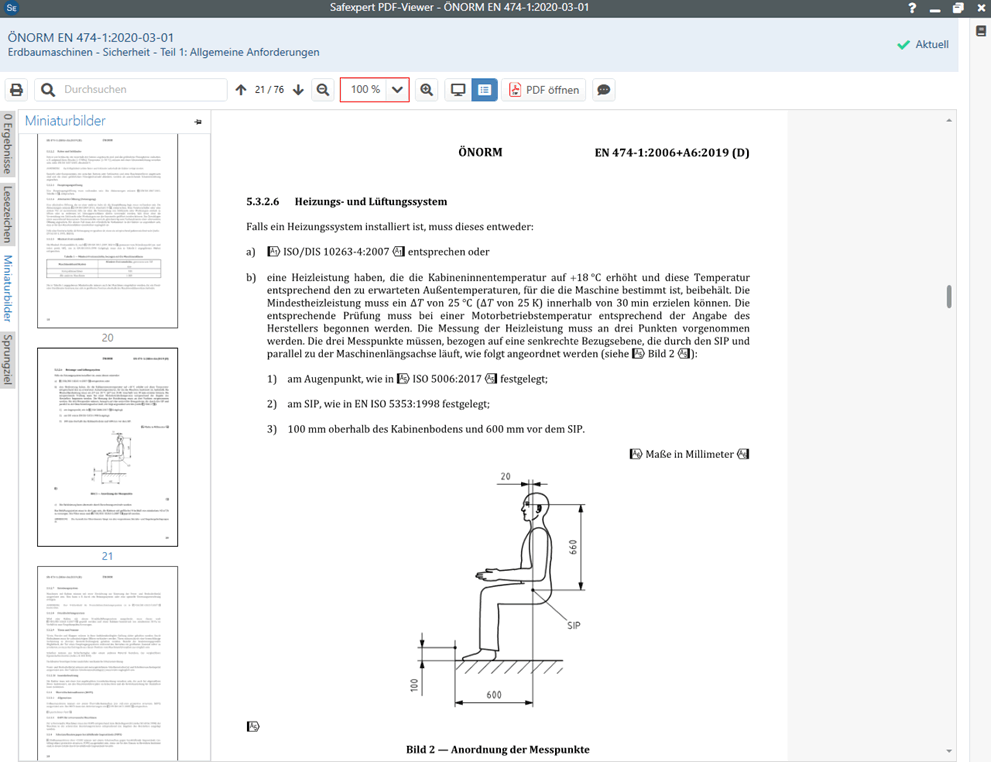The width and height of the screenshot is (991, 762).
Task: Switch to the Lesezeichen tab
Action: [8, 213]
